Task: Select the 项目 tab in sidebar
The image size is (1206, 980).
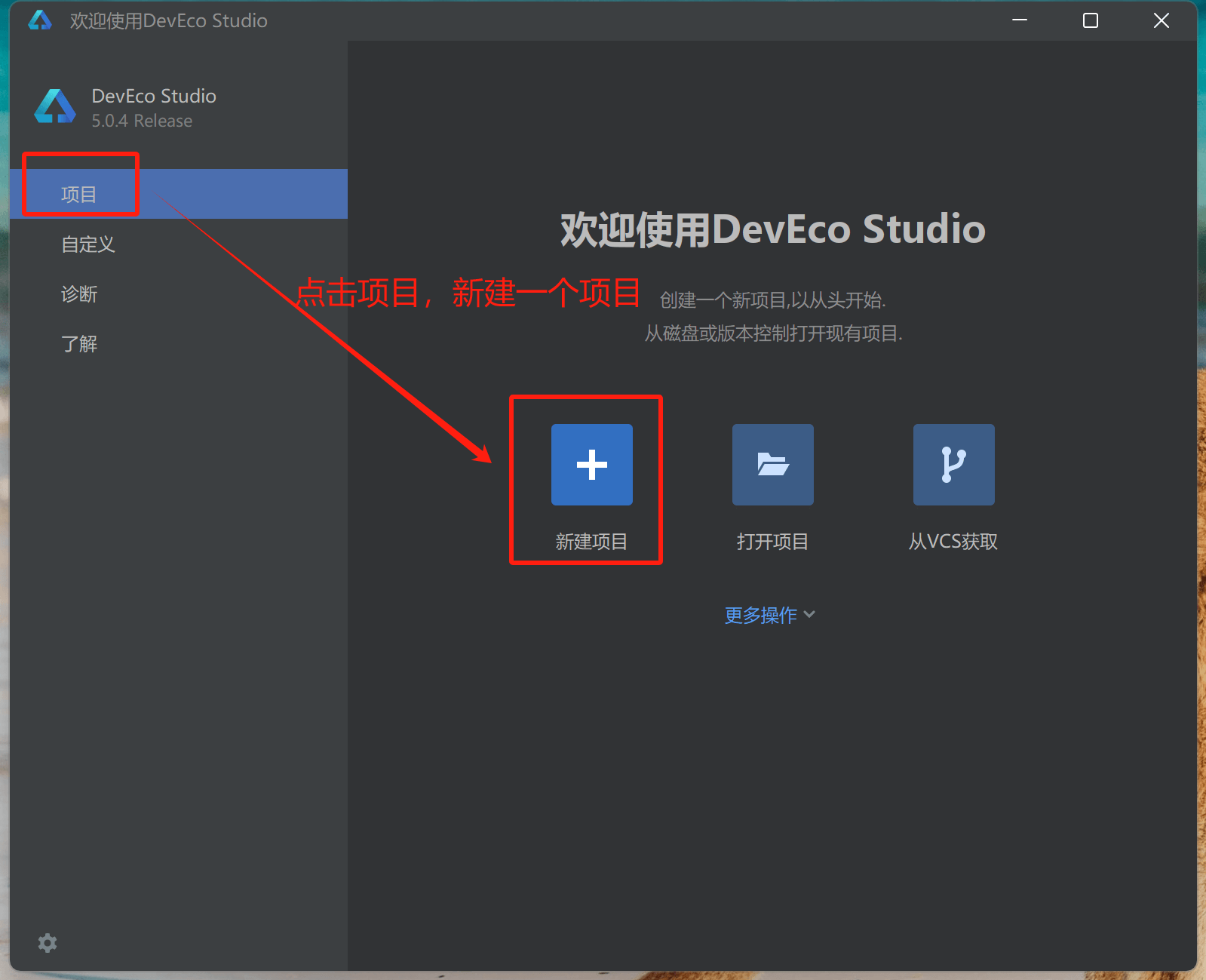Action: 179,194
